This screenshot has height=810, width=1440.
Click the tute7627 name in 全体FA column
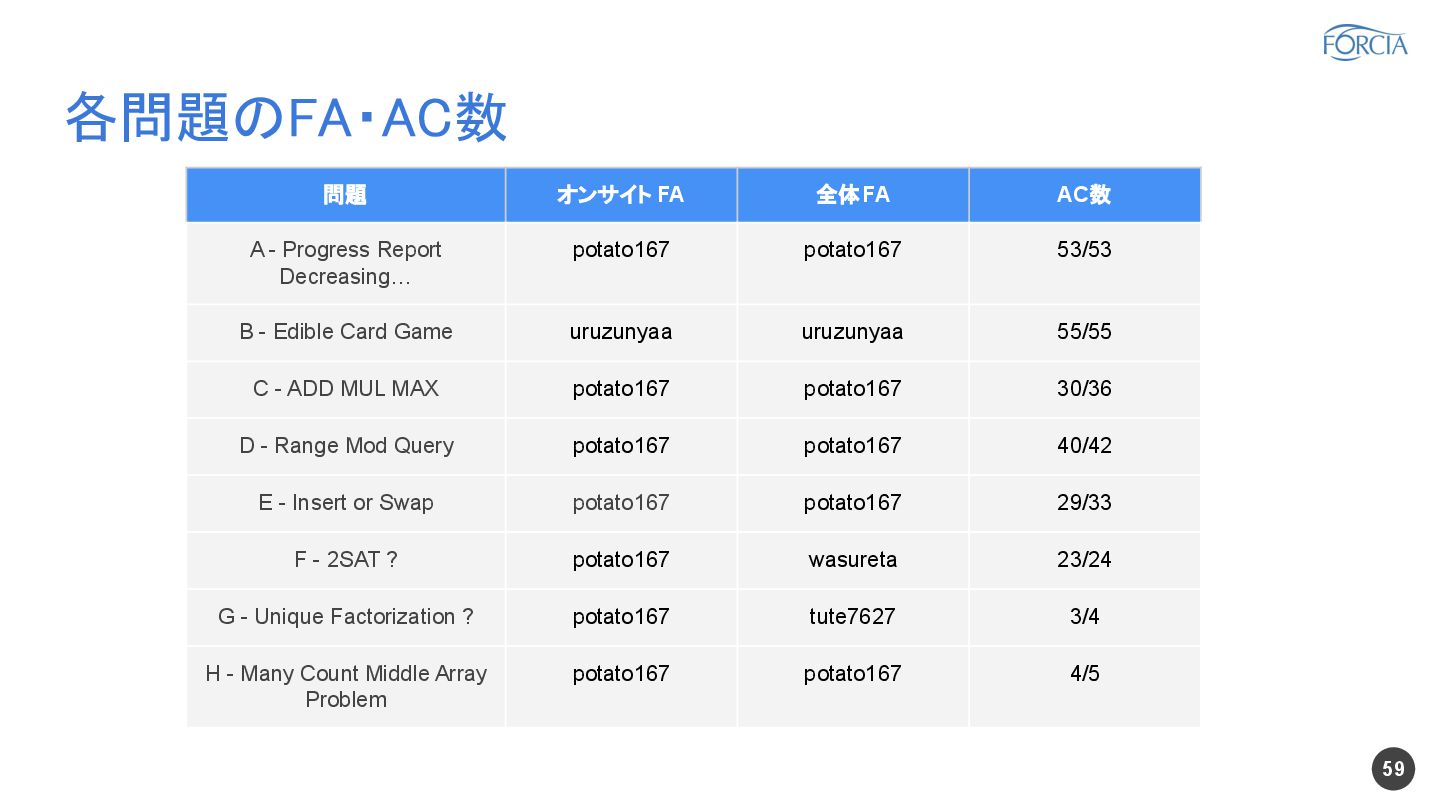pyautogui.click(x=852, y=617)
